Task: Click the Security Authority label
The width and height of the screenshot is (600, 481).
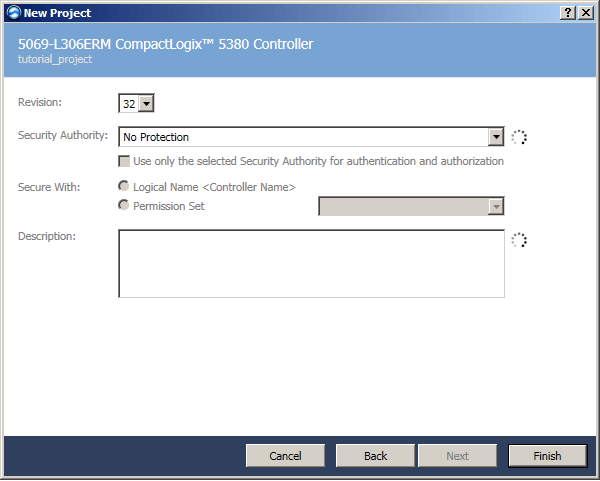Action: tap(63, 135)
